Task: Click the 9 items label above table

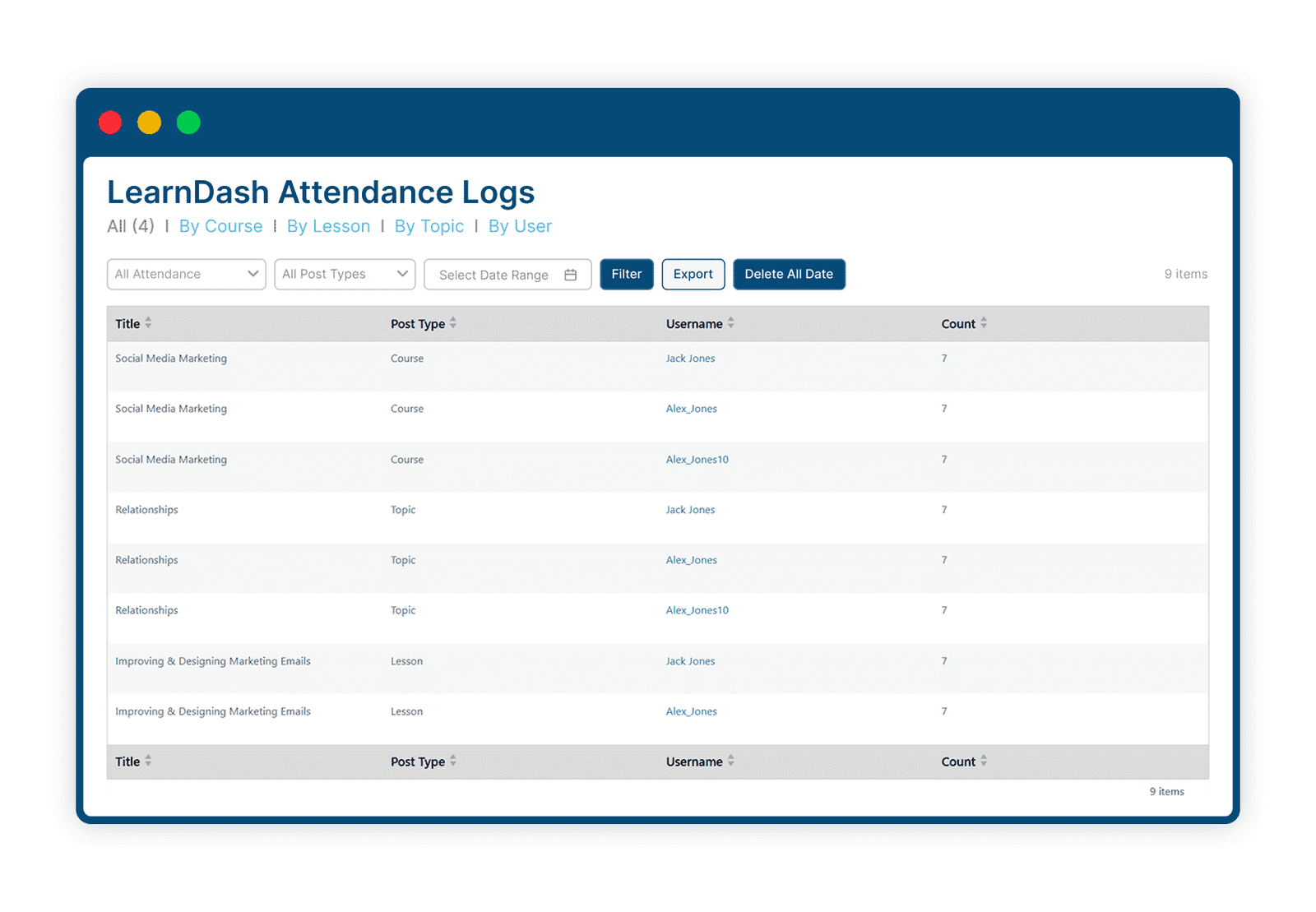Action: coord(1185,274)
